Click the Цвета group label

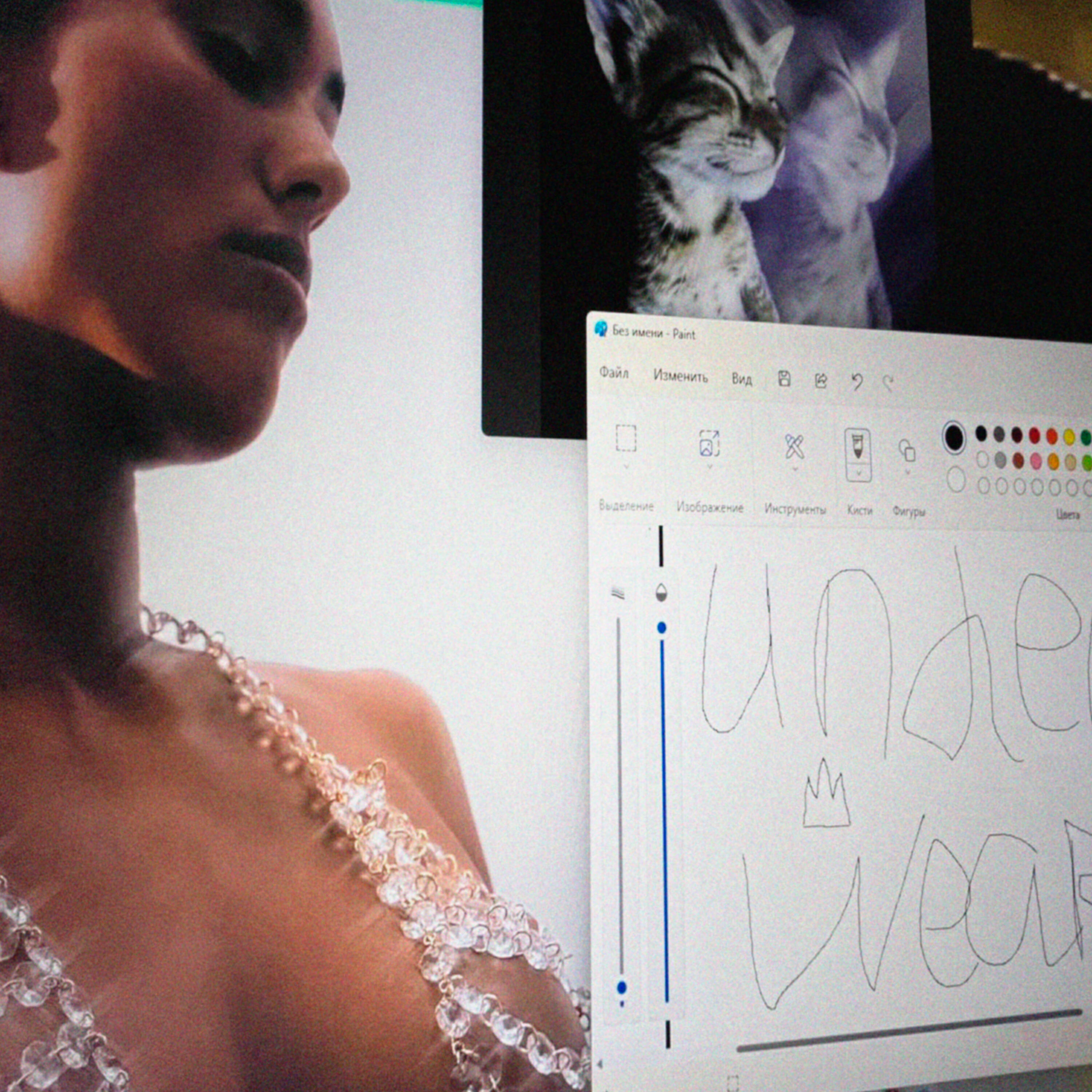[1068, 514]
